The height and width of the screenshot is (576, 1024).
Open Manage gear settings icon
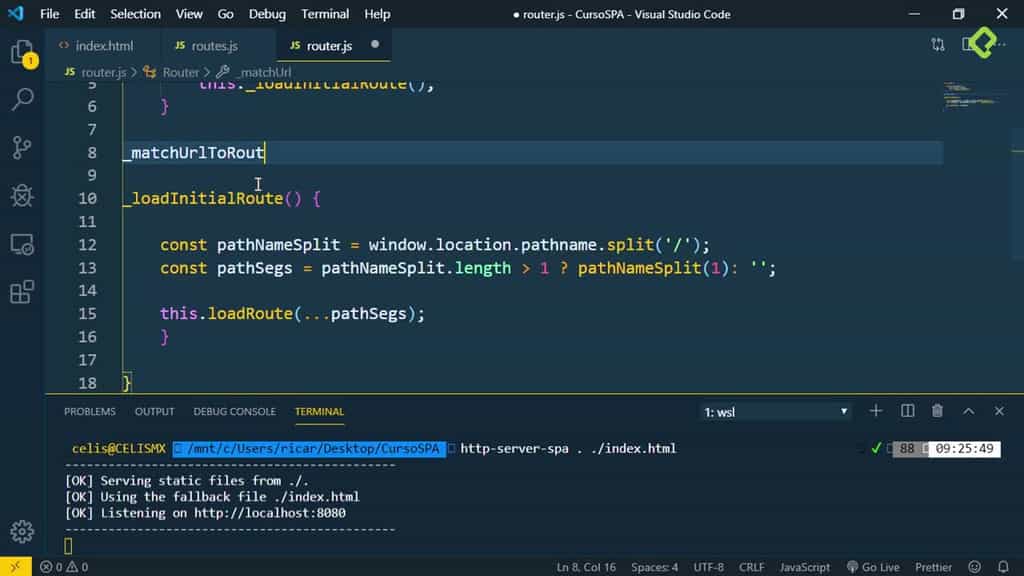click(22, 532)
